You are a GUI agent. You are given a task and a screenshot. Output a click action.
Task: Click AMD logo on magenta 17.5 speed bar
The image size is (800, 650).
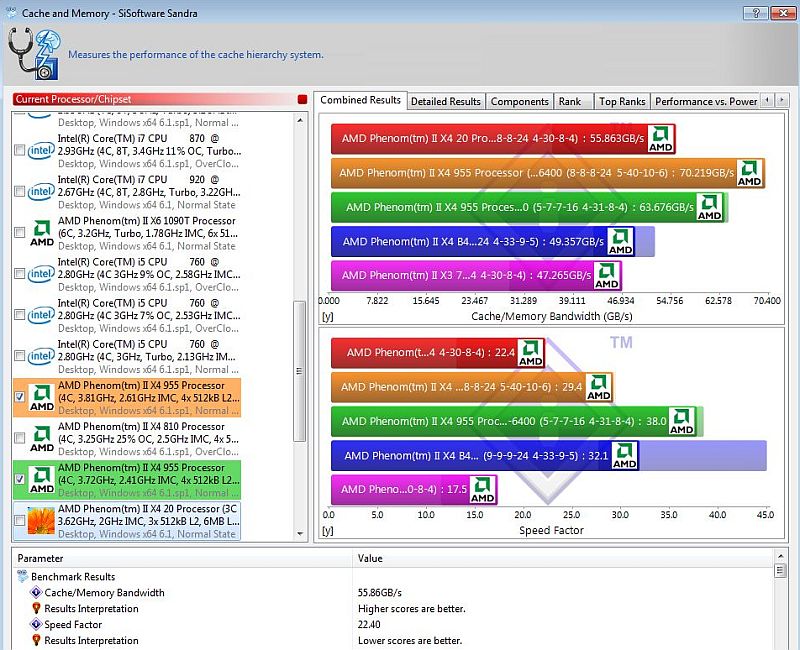[x=482, y=489]
